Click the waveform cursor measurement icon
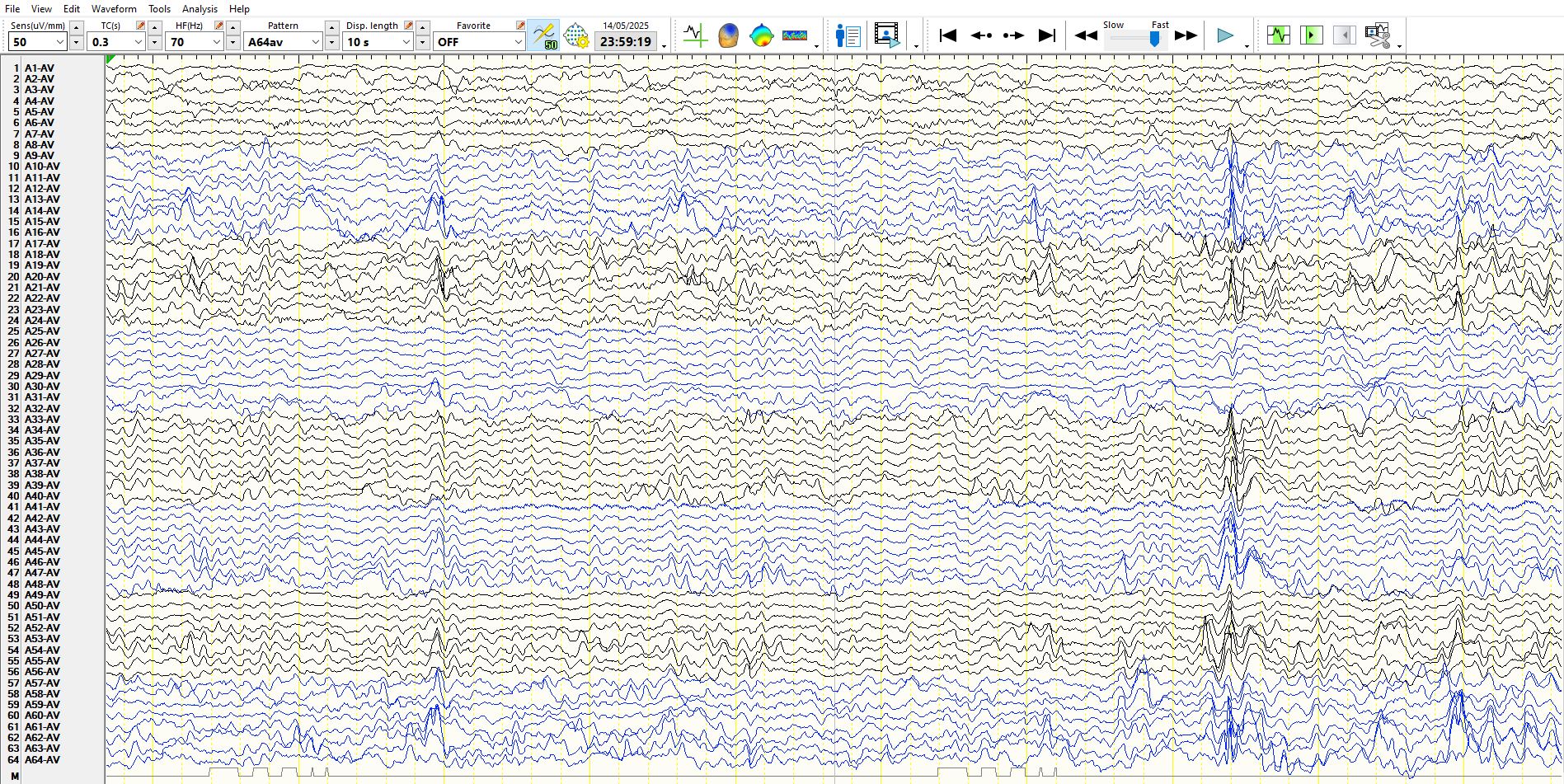The image size is (1564, 784). coord(694,35)
